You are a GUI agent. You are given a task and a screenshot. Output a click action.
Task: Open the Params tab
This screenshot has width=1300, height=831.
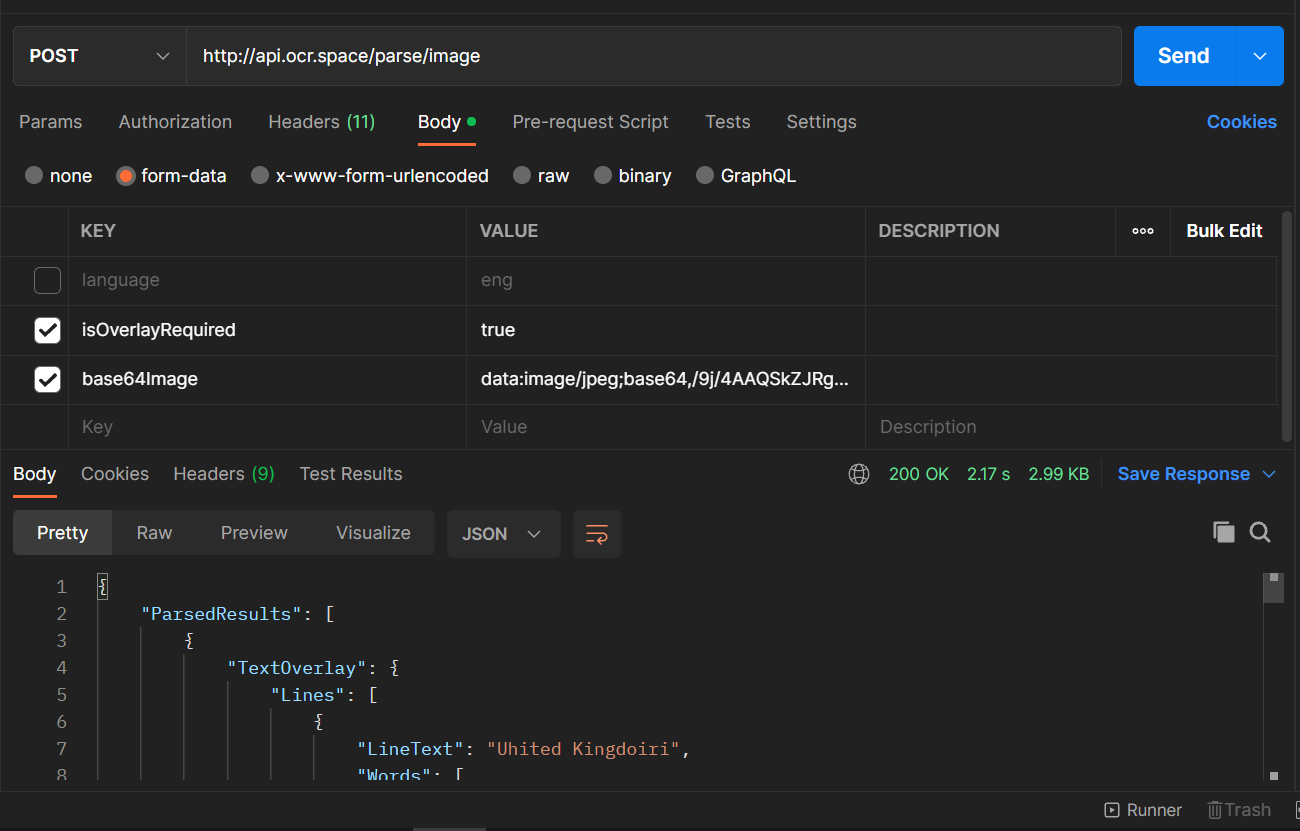[51, 122]
